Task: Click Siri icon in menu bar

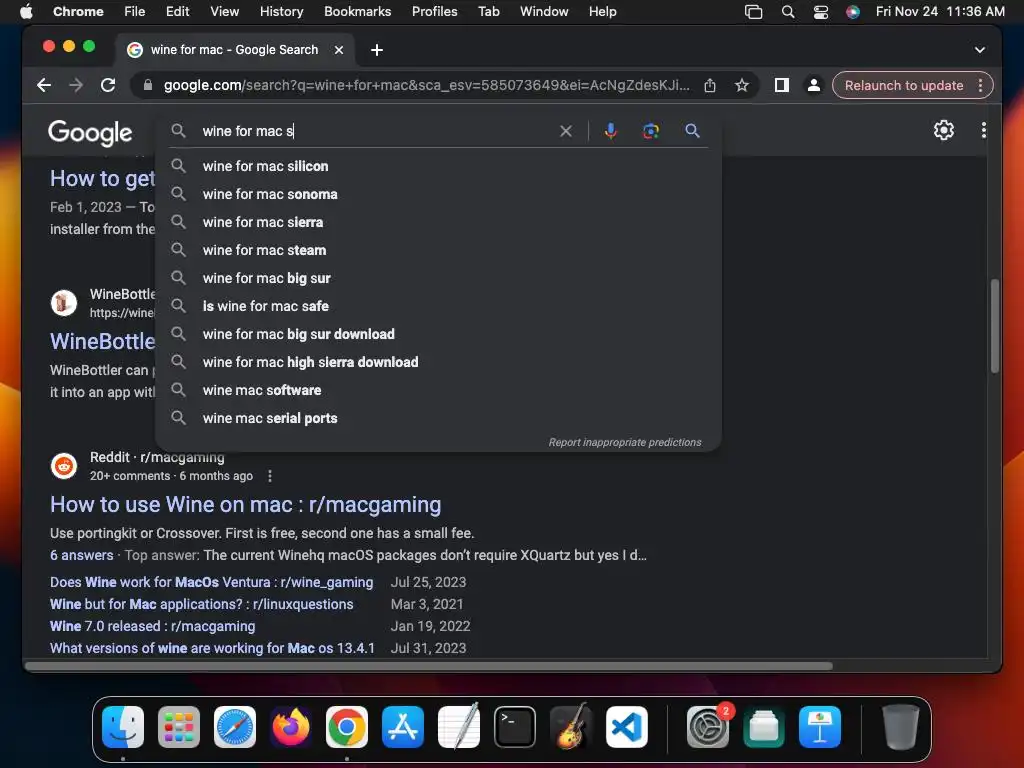Action: 853,12
